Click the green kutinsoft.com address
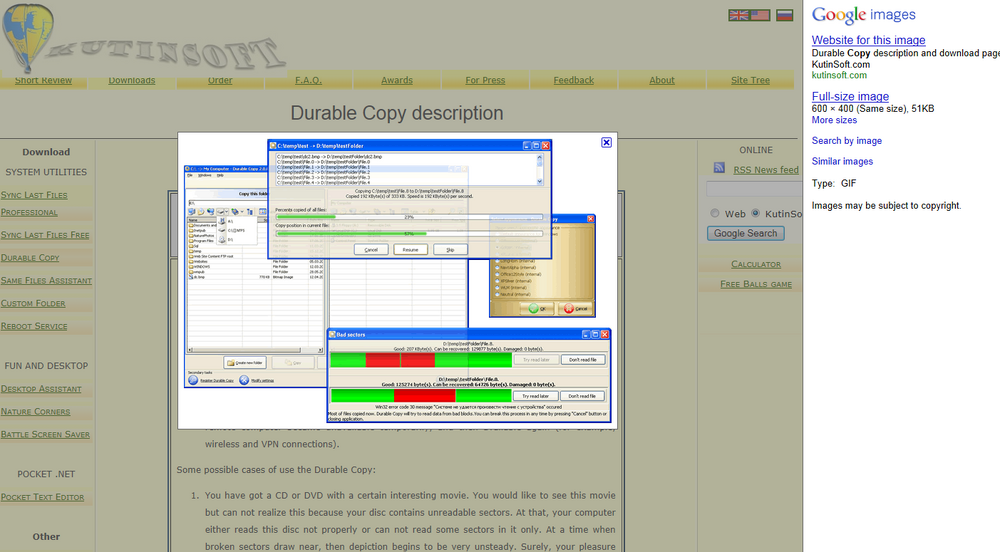Image resolution: width=1000 pixels, height=552 pixels. click(x=839, y=75)
